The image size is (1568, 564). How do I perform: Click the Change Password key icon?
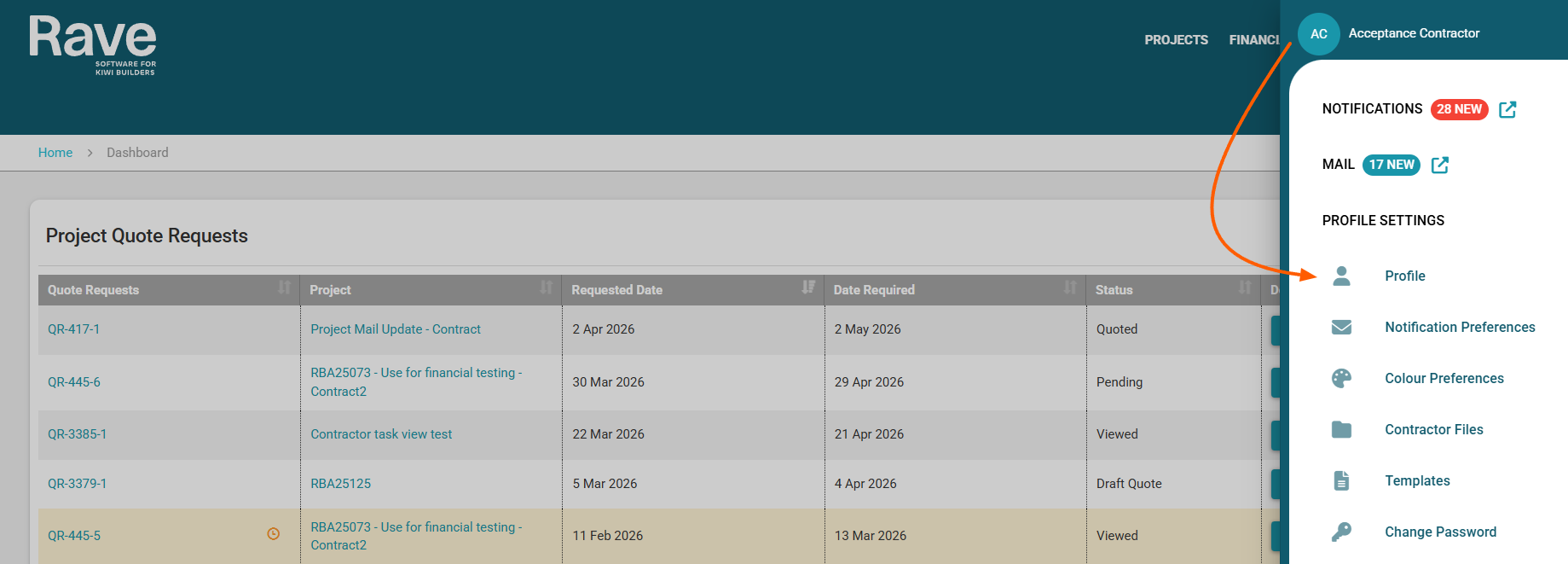click(1341, 532)
